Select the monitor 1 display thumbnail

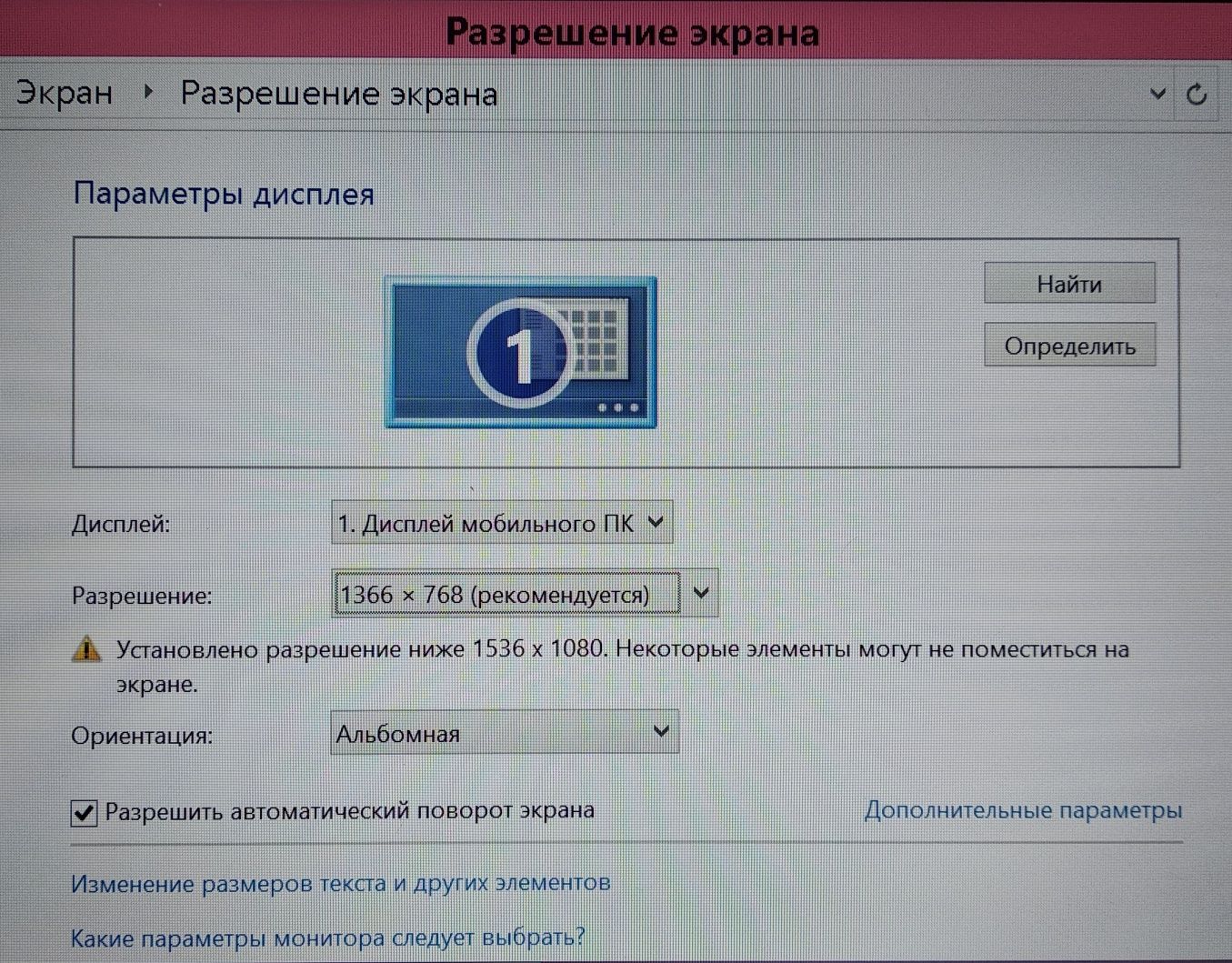pyautogui.click(x=520, y=352)
